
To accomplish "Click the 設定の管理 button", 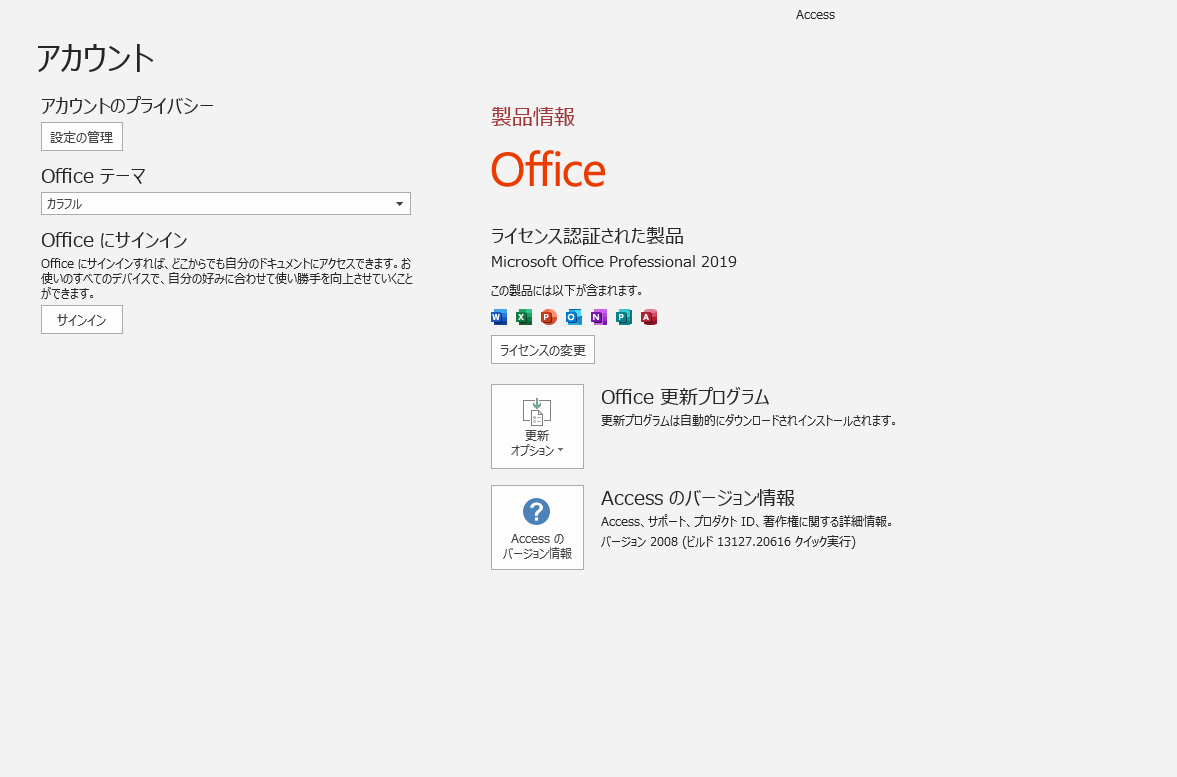I will pyautogui.click(x=82, y=137).
